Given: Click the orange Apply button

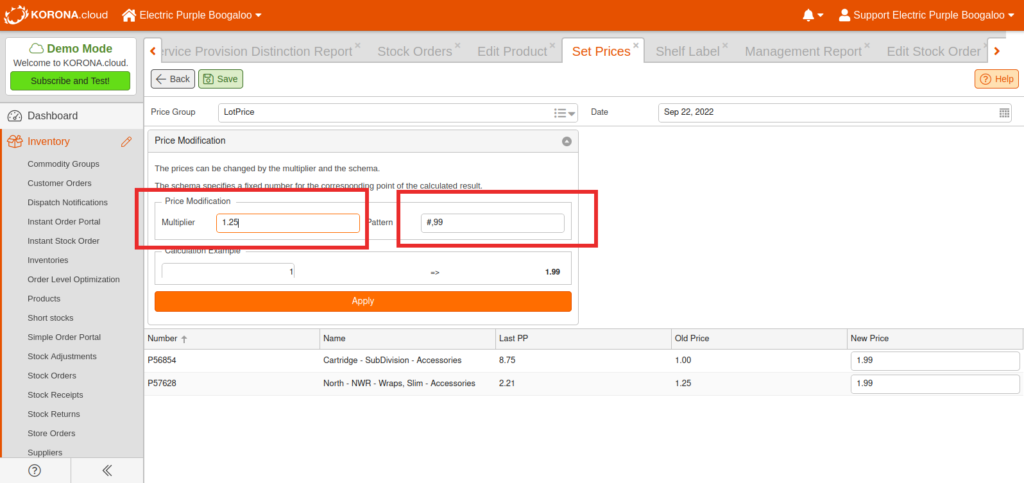Looking at the screenshot, I should click(x=363, y=301).
